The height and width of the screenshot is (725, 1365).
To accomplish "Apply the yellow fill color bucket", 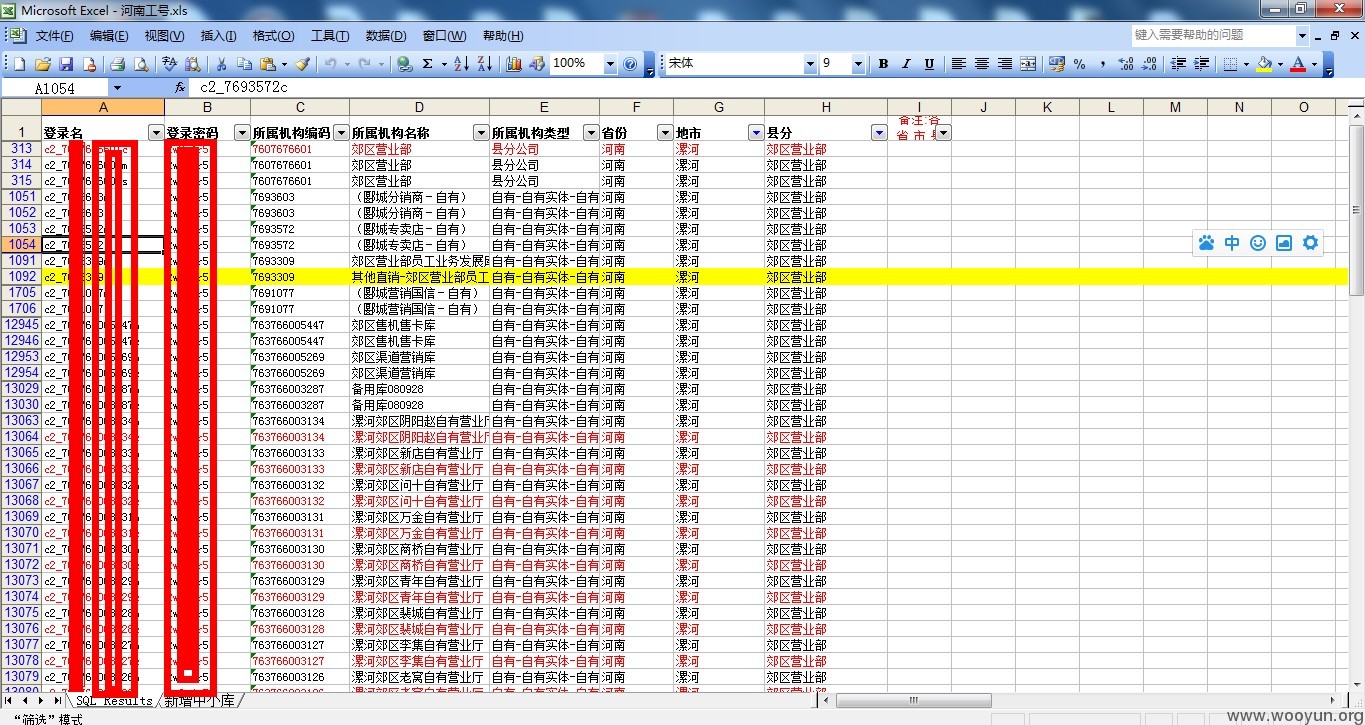I will pos(1263,64).
